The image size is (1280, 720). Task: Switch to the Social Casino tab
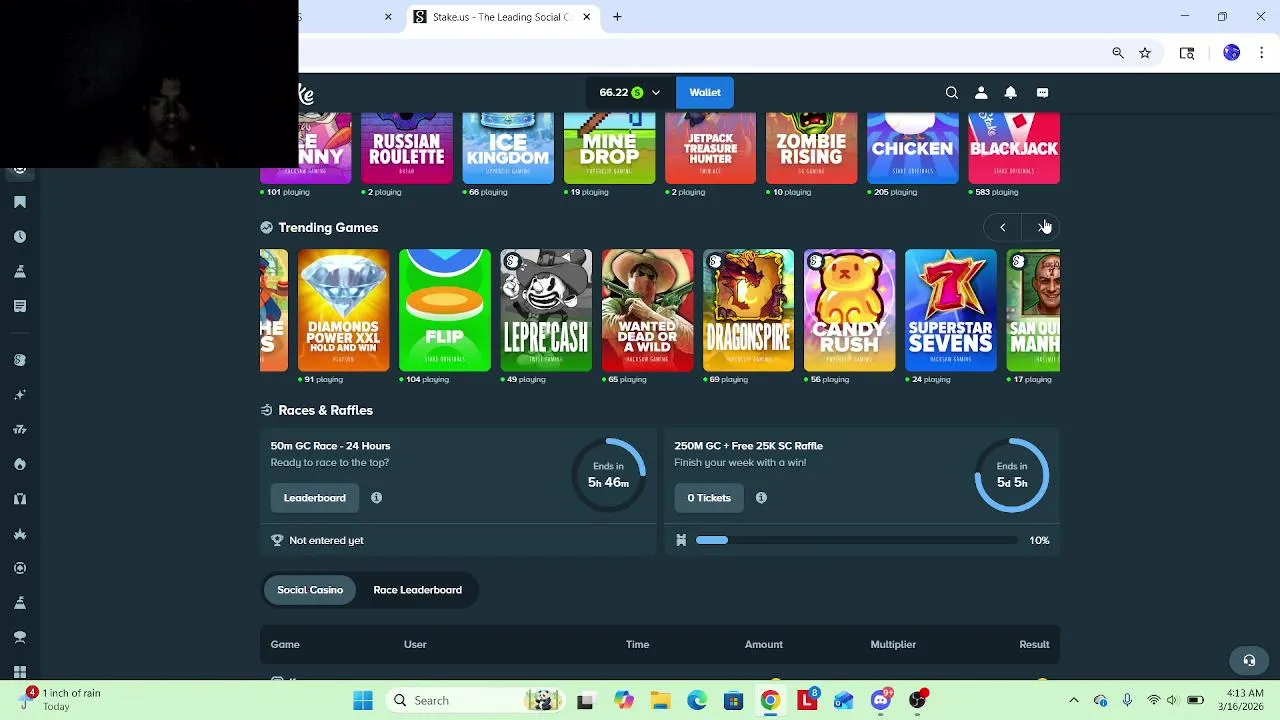[x=310, y=590]
